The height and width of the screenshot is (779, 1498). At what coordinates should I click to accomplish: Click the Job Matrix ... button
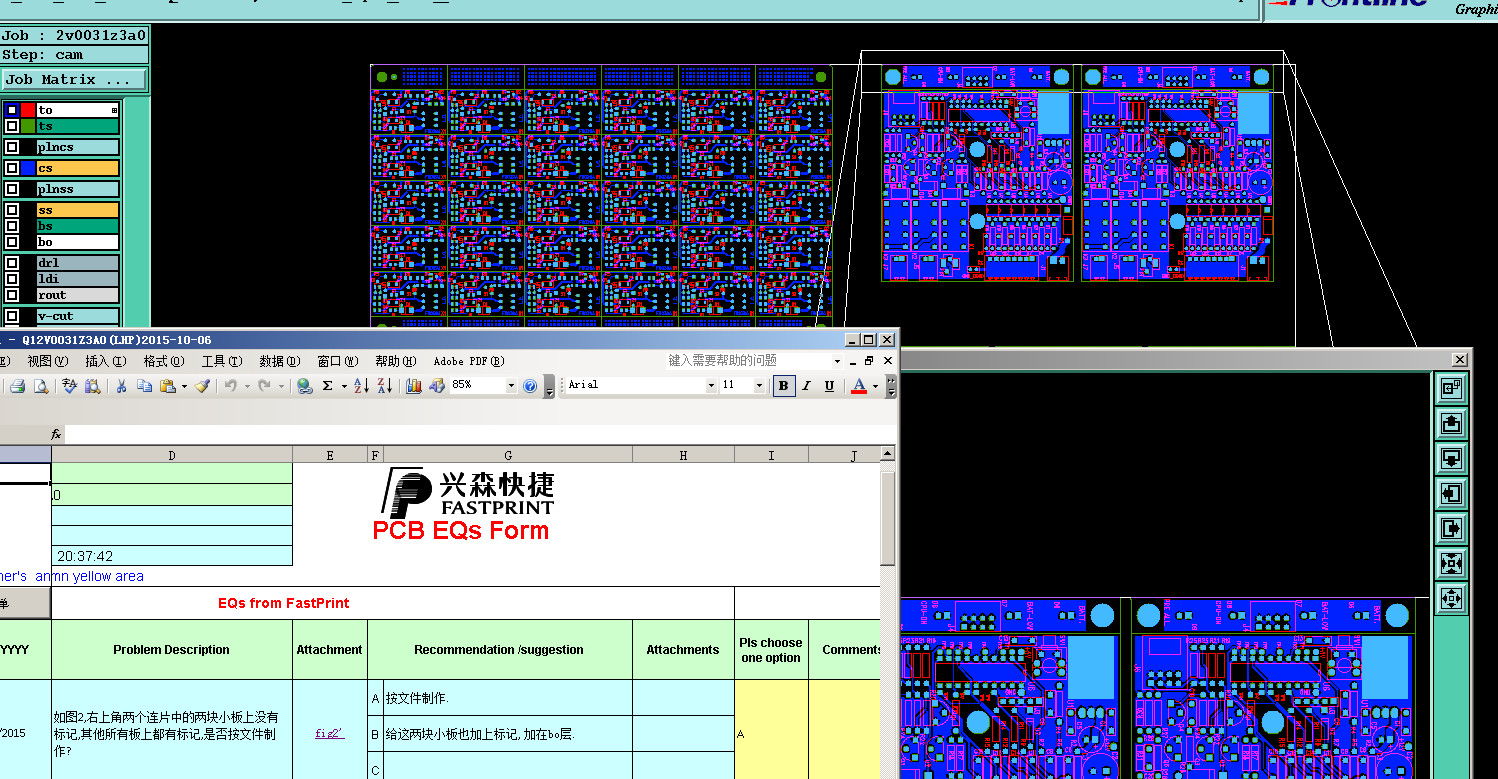74,80
